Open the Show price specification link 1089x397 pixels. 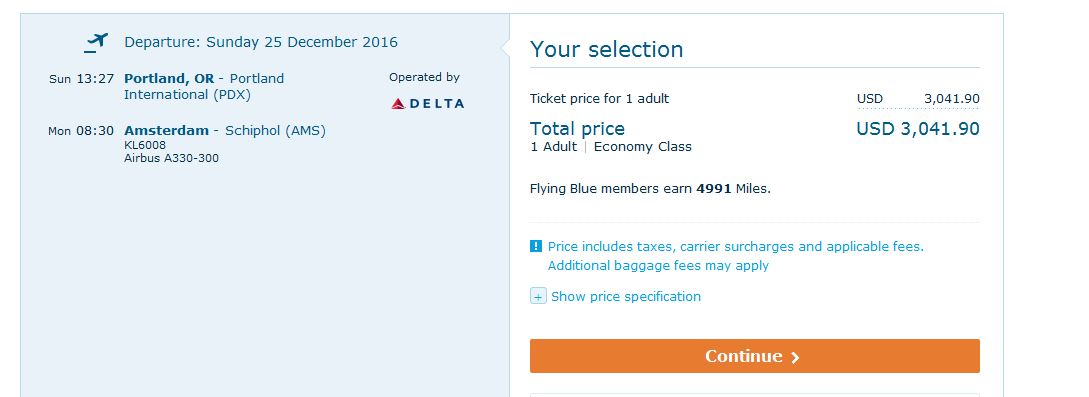coord(626,296)
